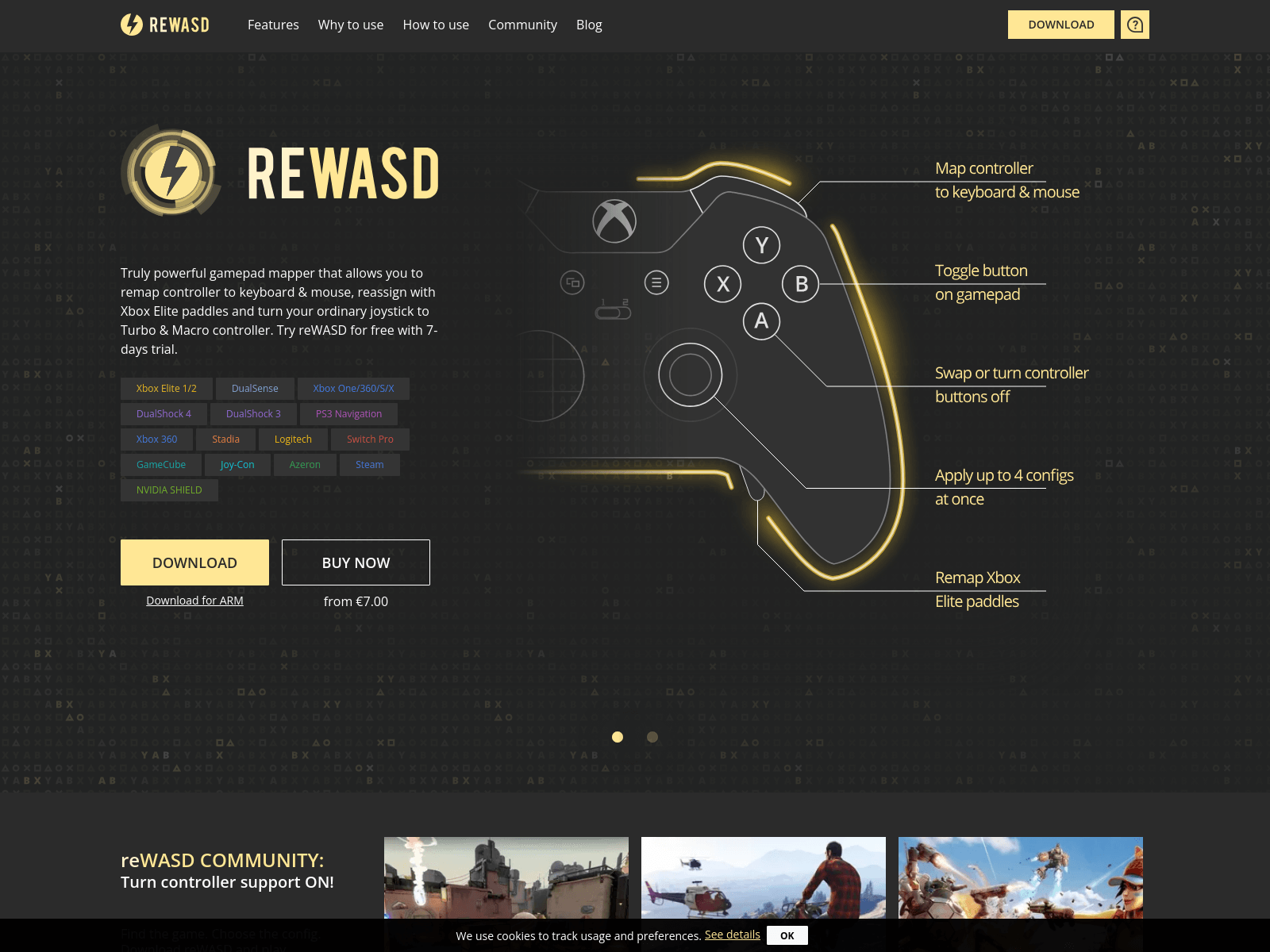The height and width of the screenshot is (952, 1270).
Task: Open the Blog menu item
Action: click(x=589, y=25)
